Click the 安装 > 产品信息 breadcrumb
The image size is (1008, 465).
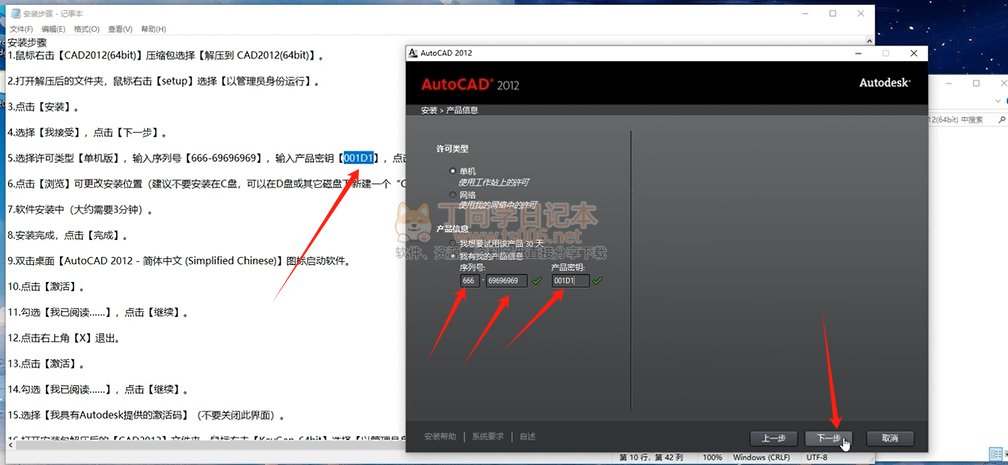pos(449,110)
